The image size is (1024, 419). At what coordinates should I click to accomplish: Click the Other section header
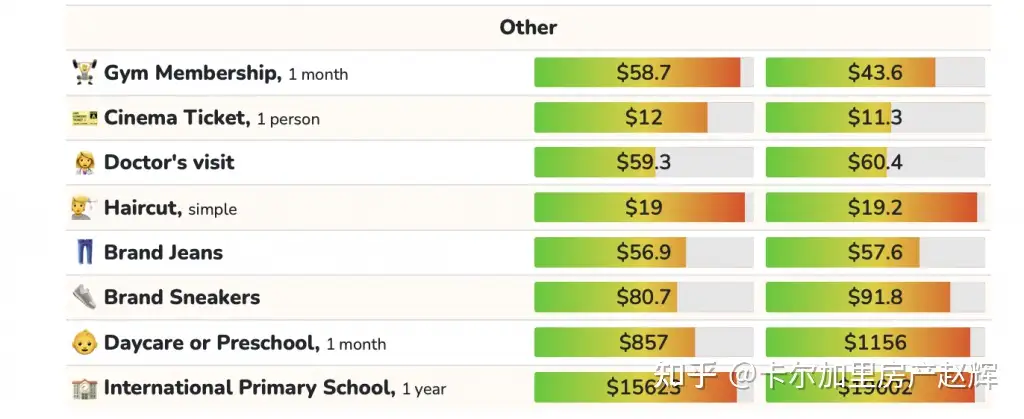(528, 27)
